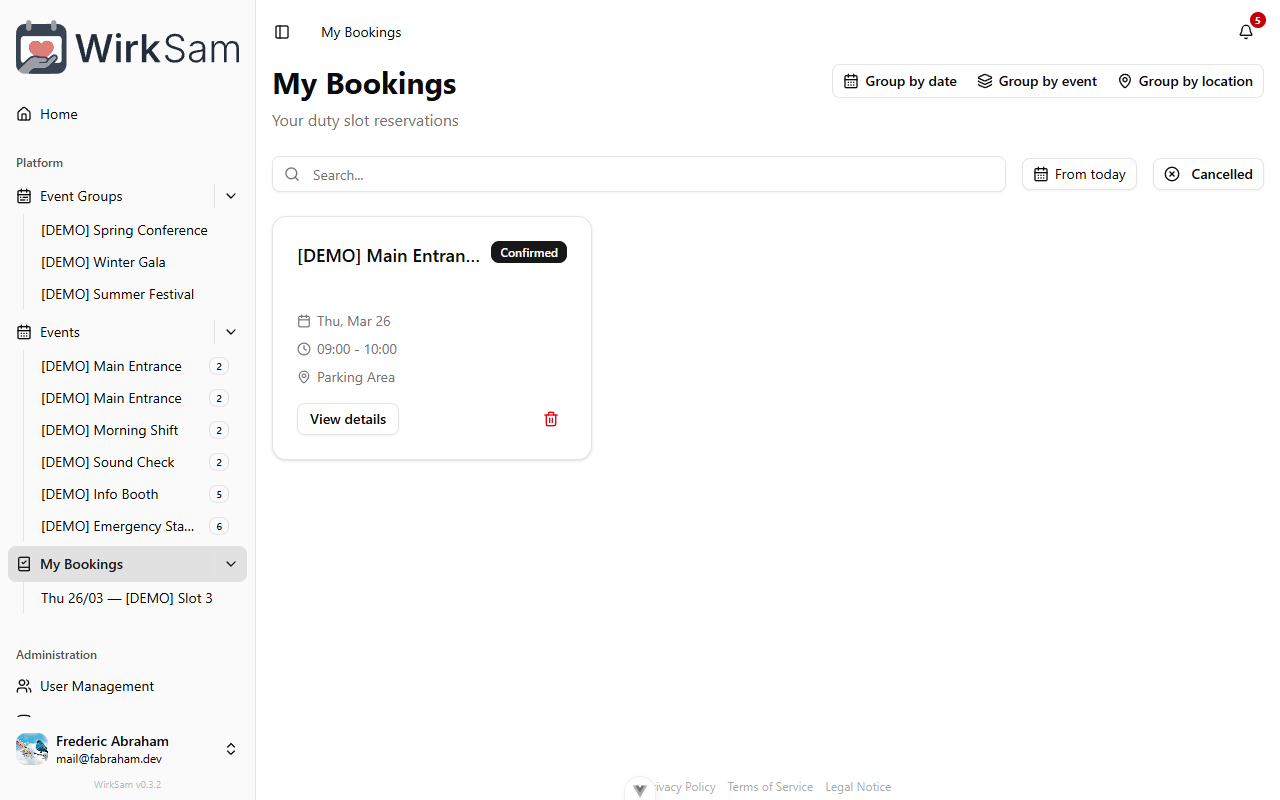Open [DEMO] Winter Gala group

click(x=103, y=262)
